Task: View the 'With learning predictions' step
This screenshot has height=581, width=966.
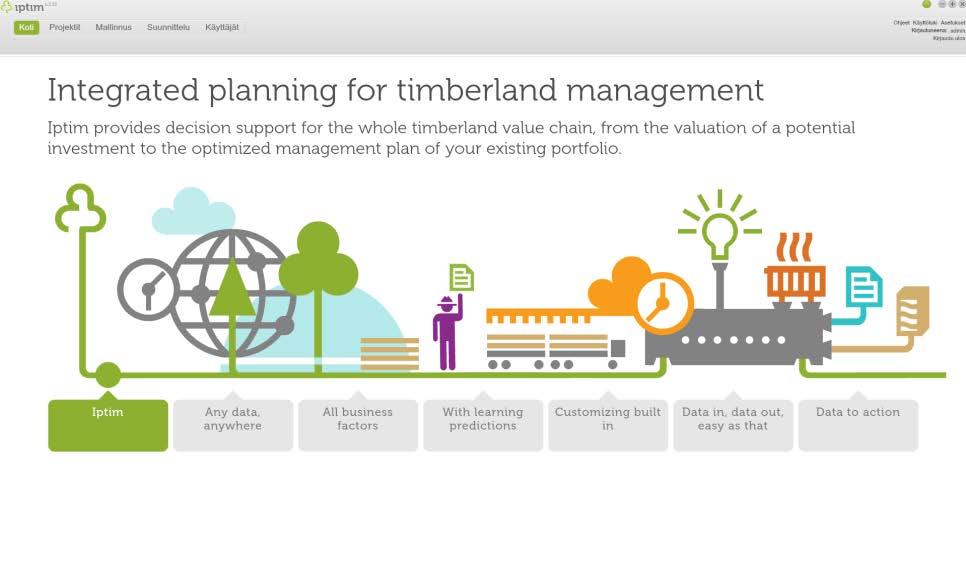Action: tap(483, 425)
